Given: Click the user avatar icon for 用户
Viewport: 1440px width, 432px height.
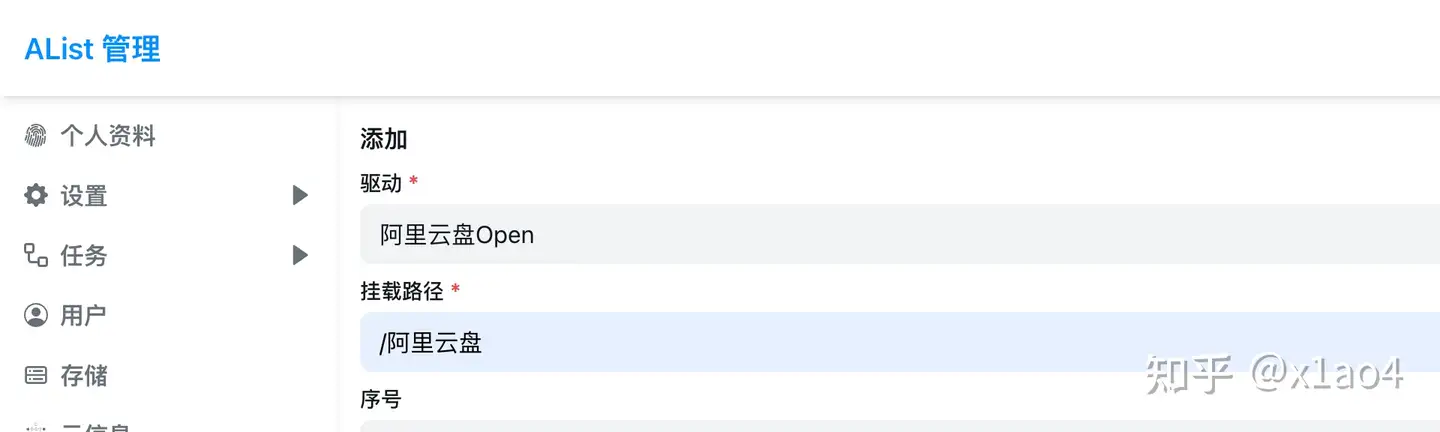Looking at the screenshot, I should pos(36,316).
